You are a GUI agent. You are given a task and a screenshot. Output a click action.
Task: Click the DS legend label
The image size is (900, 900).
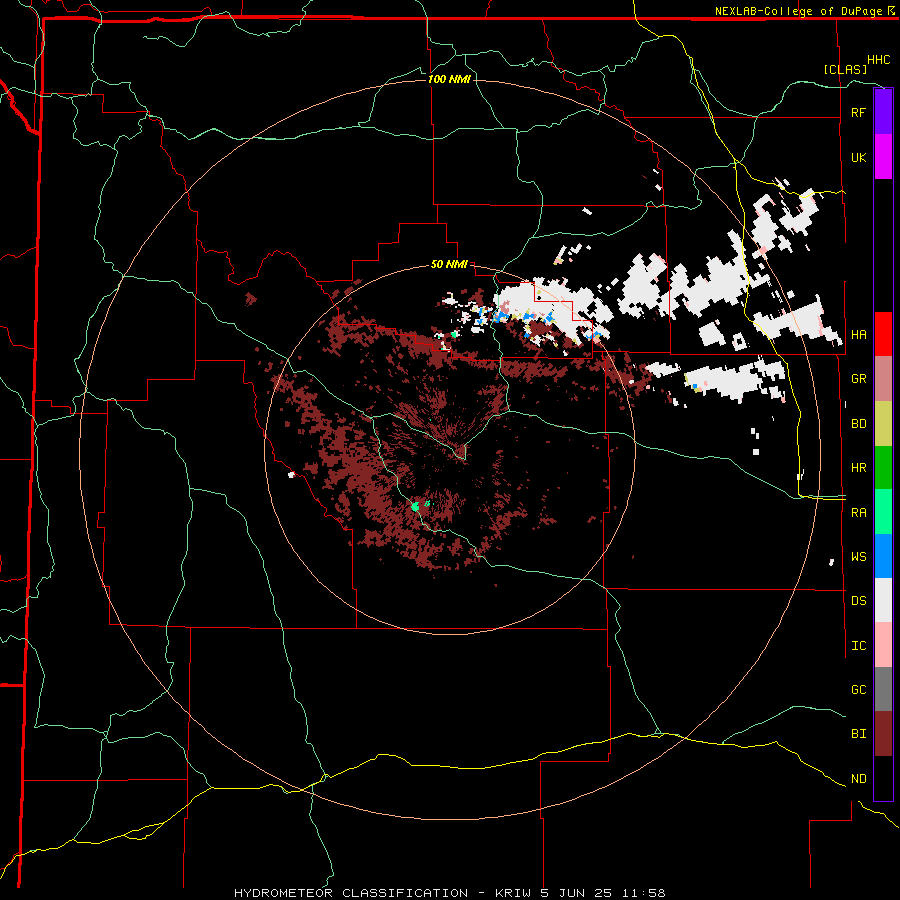coord(858,601)
